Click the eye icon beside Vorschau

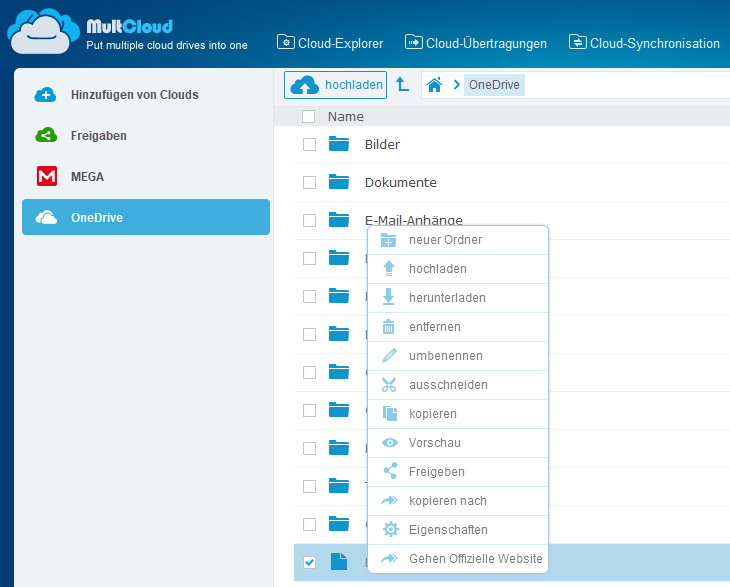390,442
